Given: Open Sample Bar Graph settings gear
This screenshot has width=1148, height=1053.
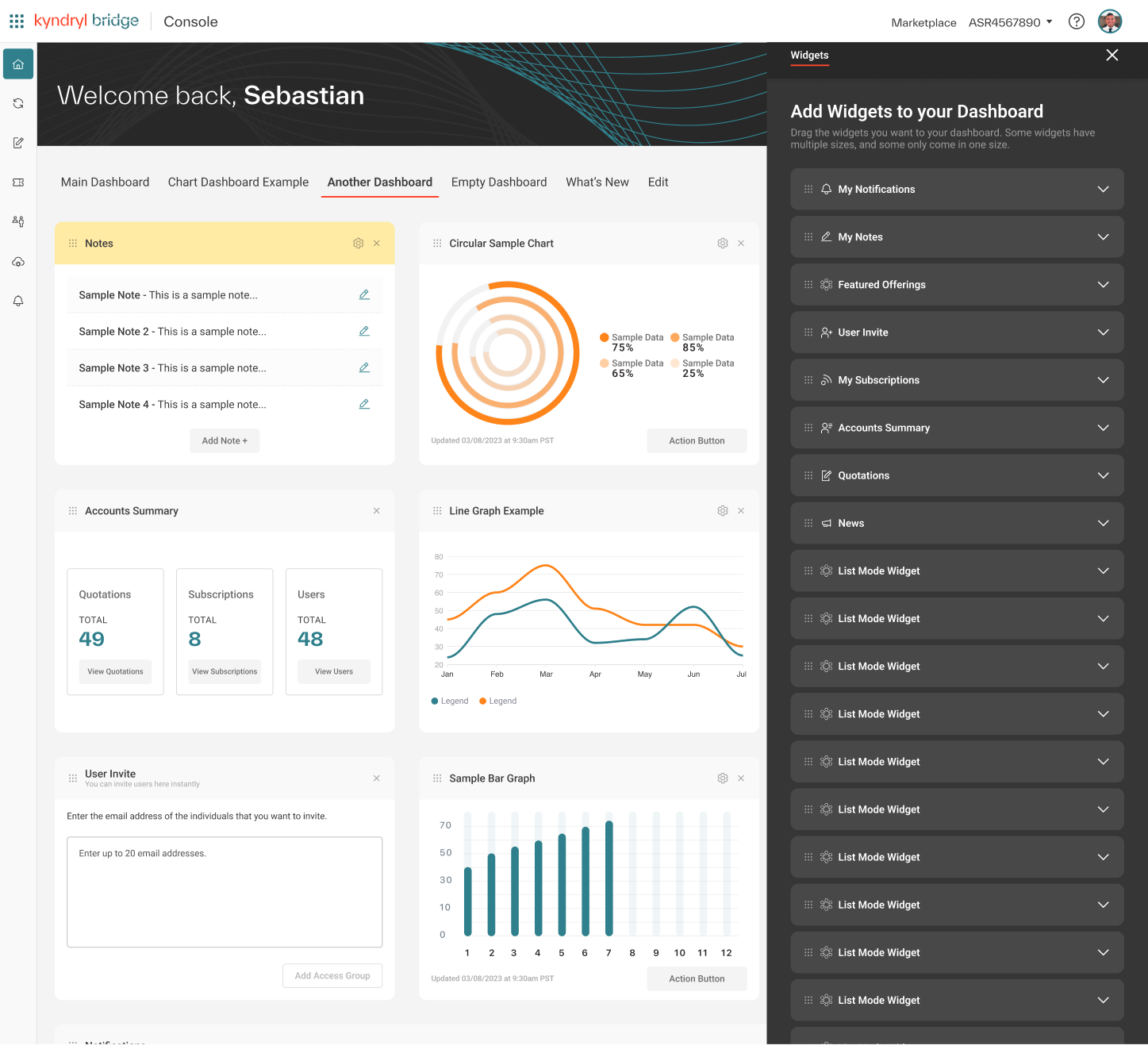Looking at the screenshot, I should tap(722, 778).
